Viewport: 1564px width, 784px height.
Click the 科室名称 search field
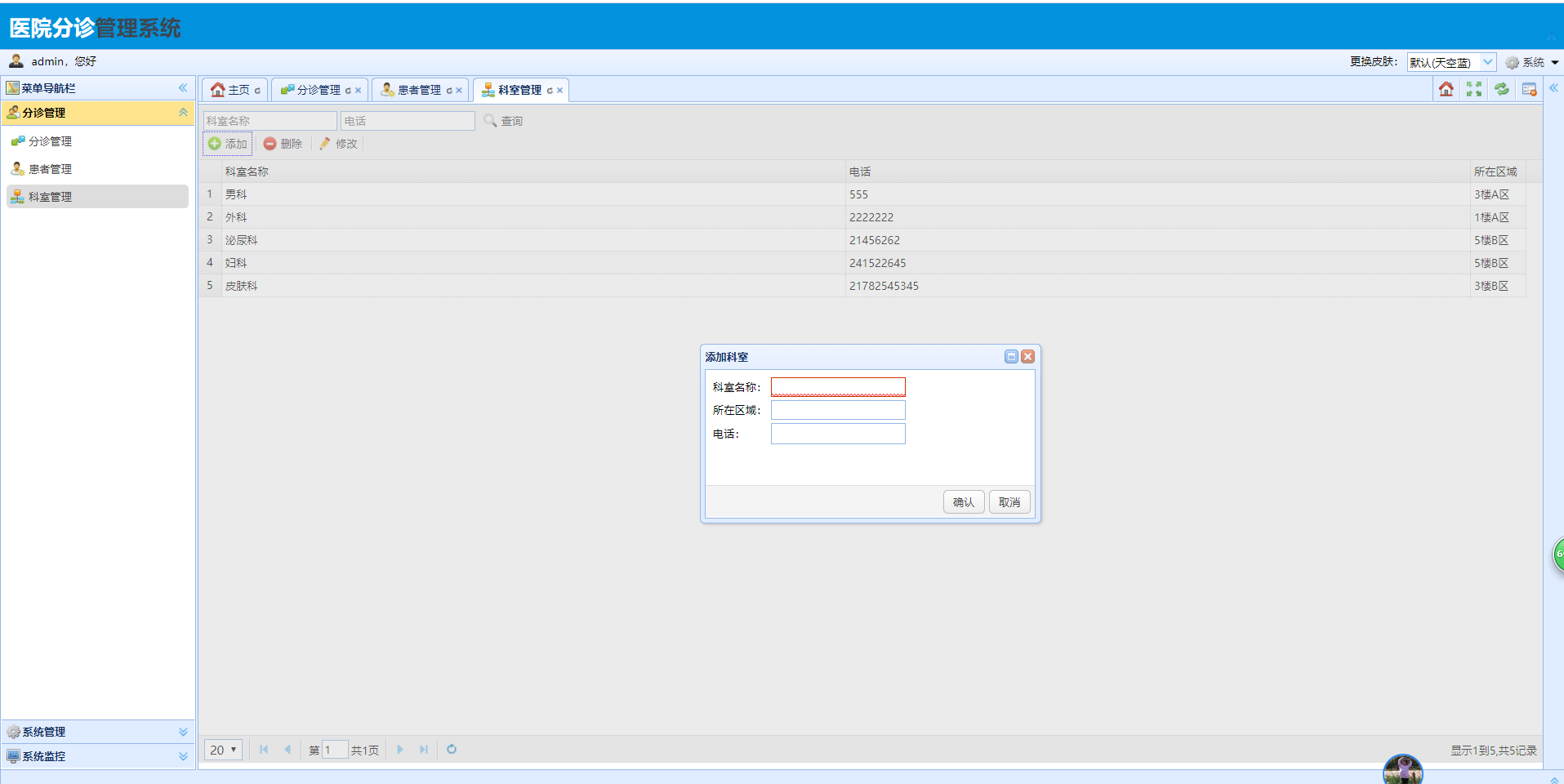coord(270,121)
